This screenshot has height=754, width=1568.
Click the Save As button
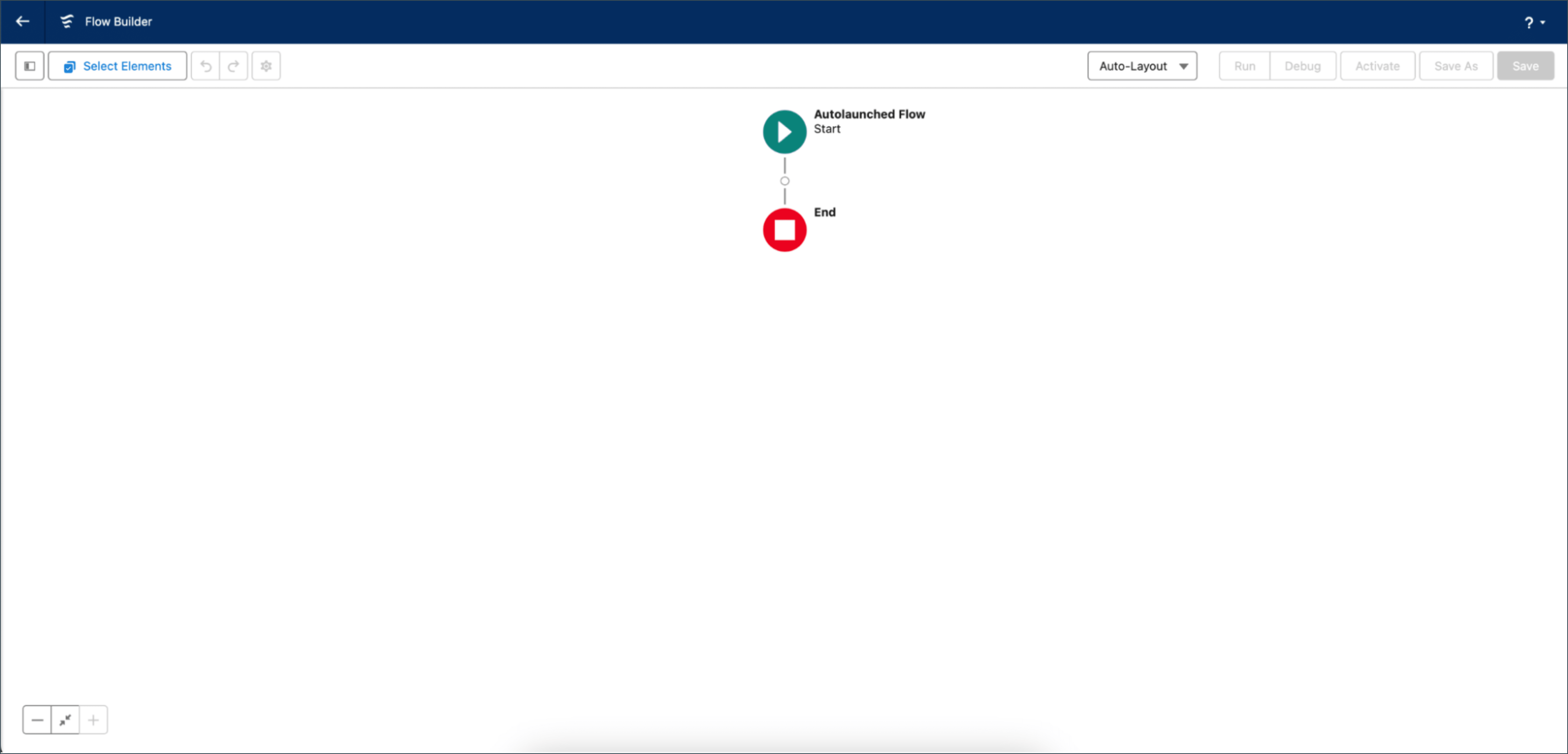(x=1455, y=66)
